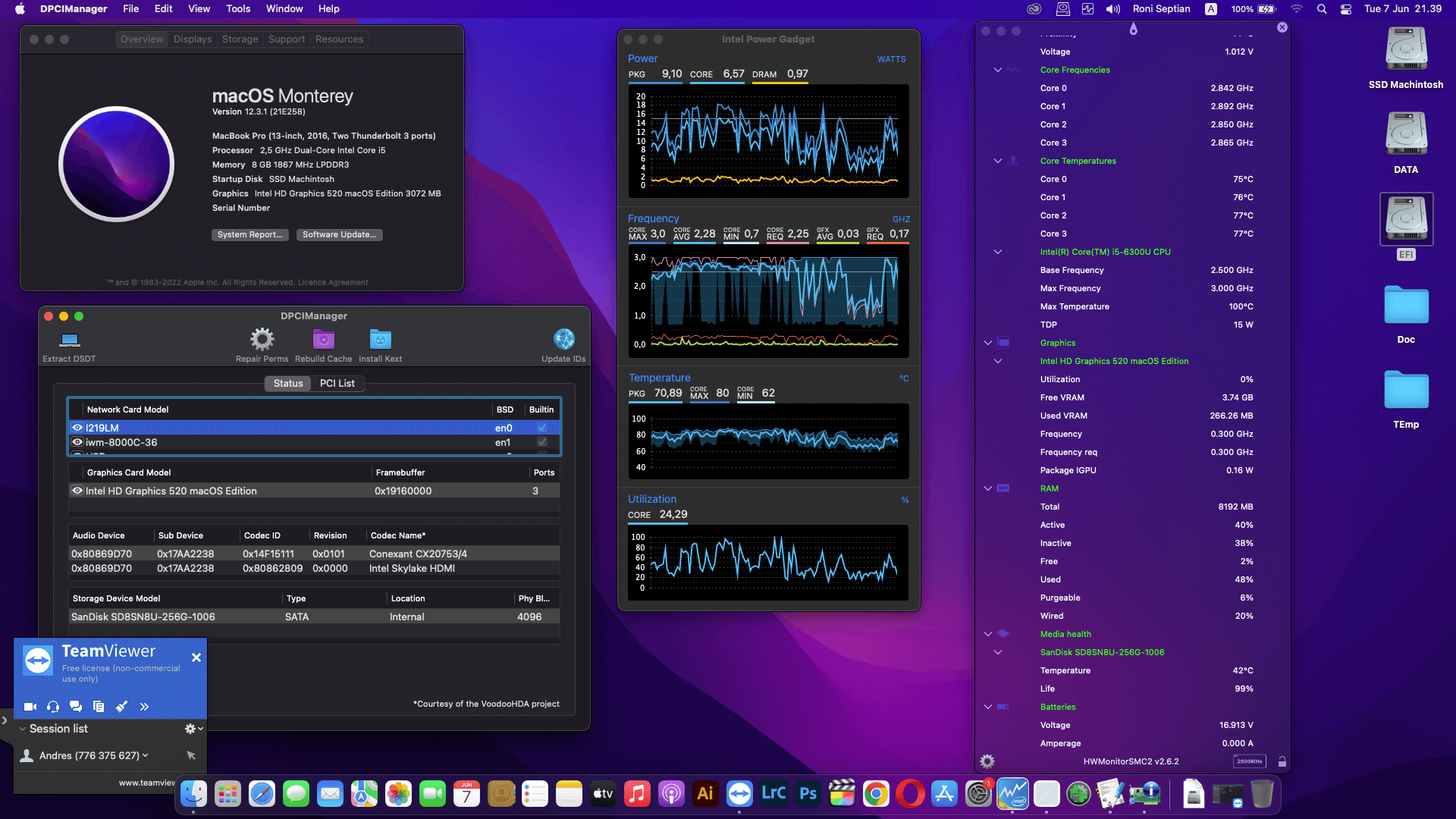1456x819 pixels.
Task: Open the TEmp folder on desktop
Action: point(1406,390)
